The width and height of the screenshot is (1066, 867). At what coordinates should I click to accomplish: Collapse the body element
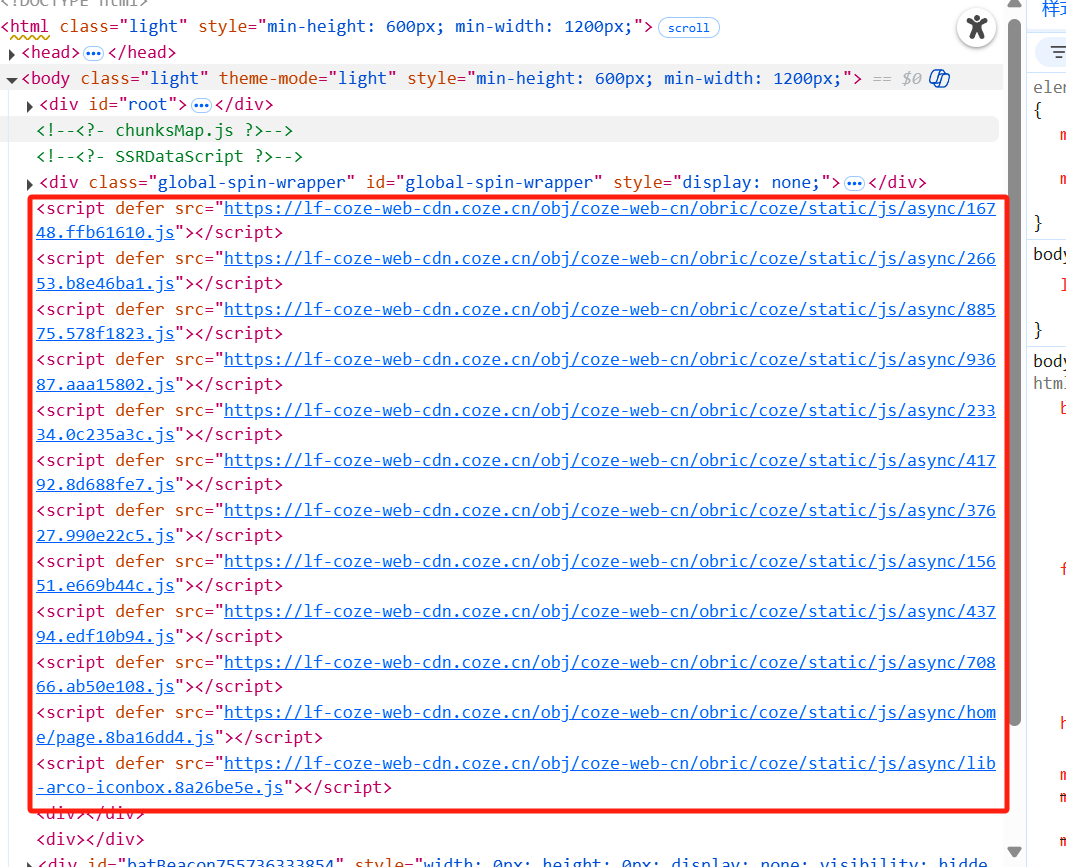point(12,80)
